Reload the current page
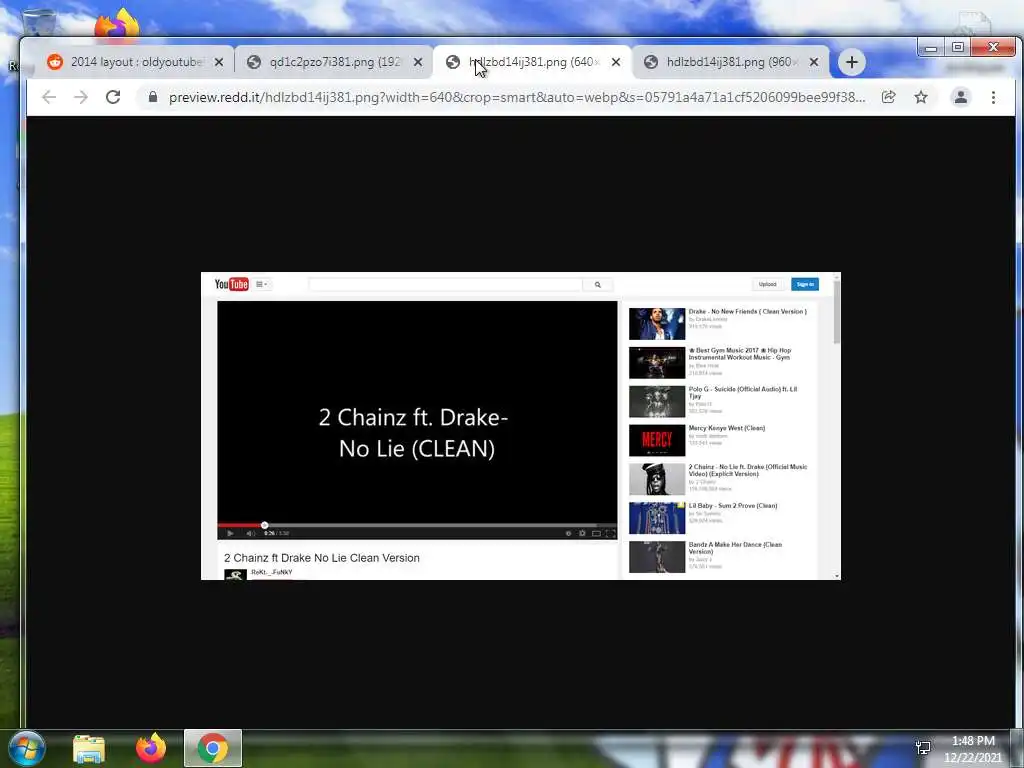Viewport: 1024px width, 768px height. pos(113,97)
